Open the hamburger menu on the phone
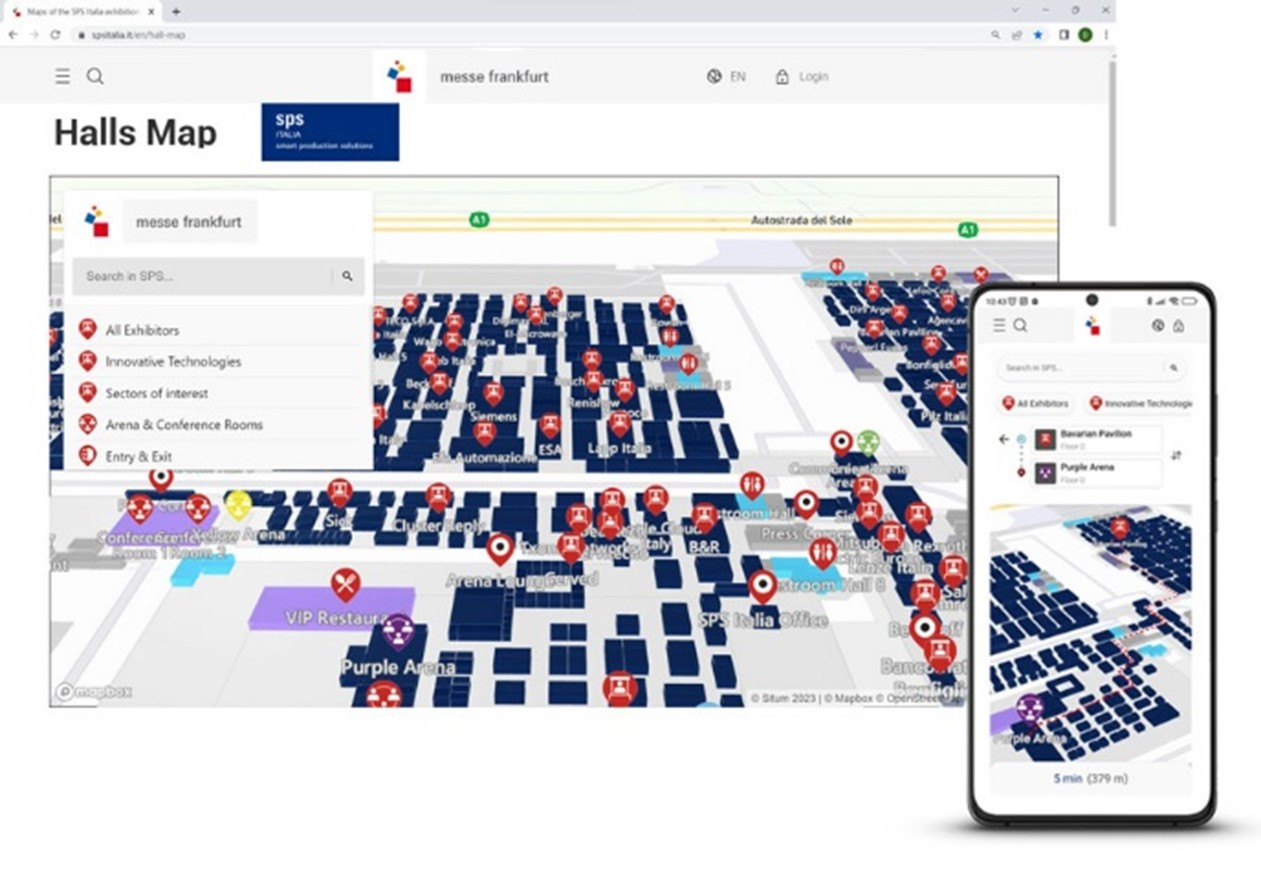 pos(999,325)
